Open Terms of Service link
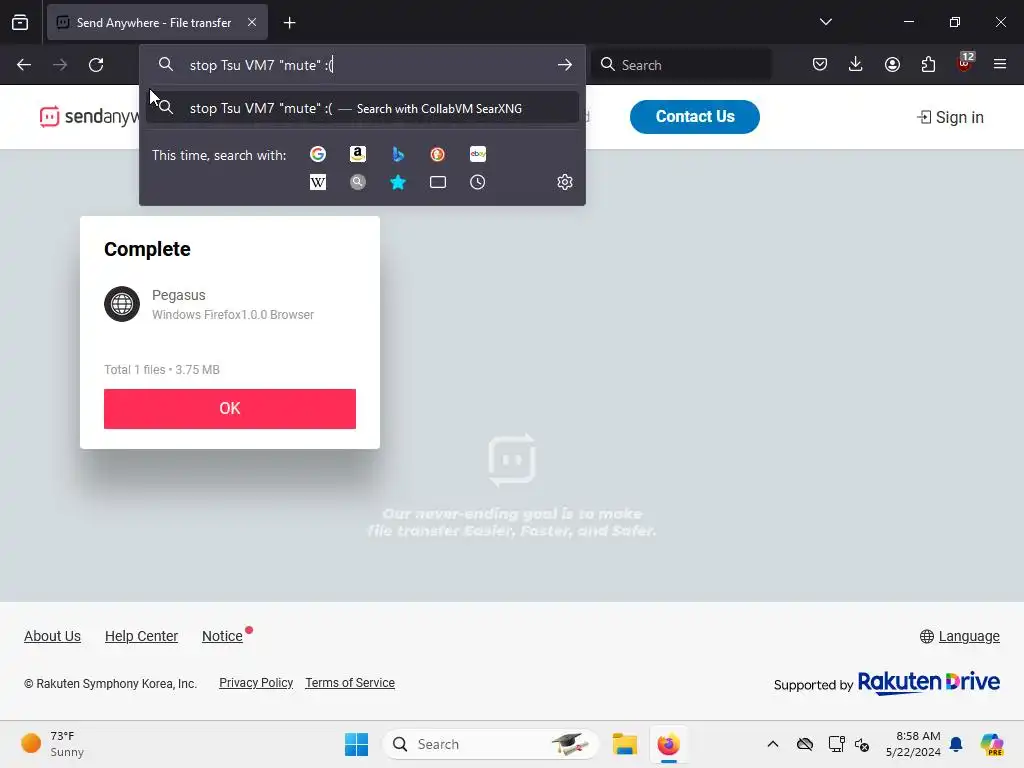 tap(350, 683)
